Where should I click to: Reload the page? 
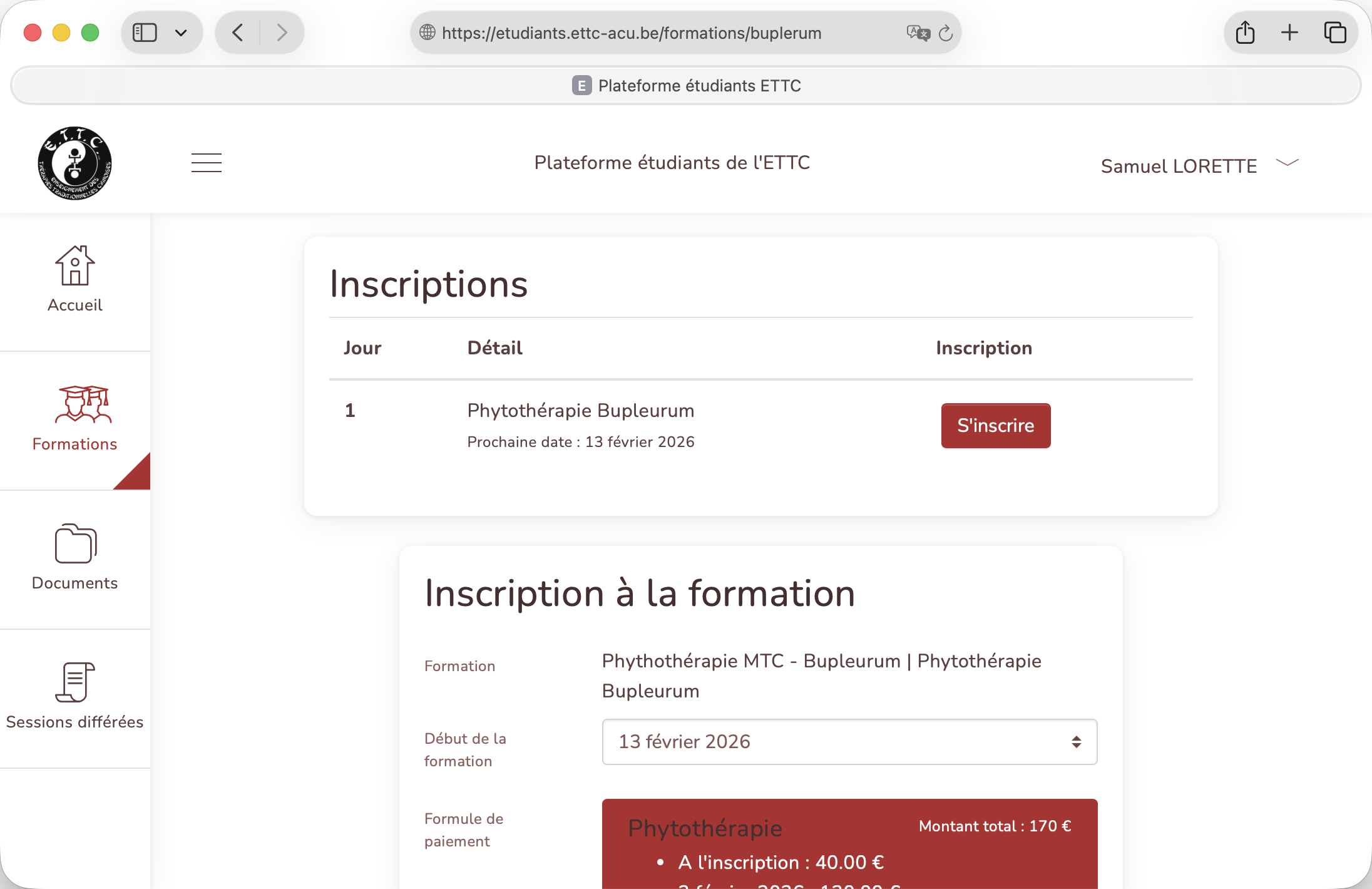(946, 33)
